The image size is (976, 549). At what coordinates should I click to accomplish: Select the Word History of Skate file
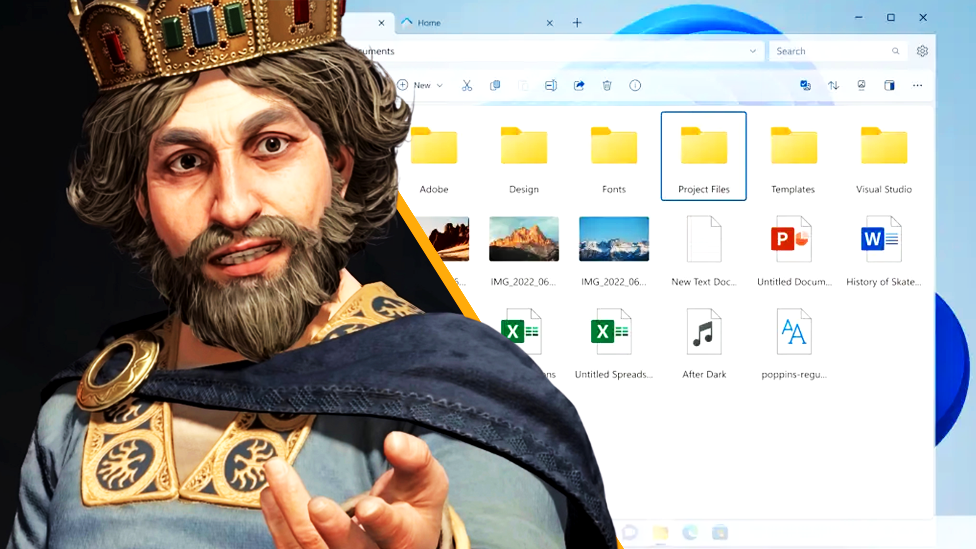(884, 251)
